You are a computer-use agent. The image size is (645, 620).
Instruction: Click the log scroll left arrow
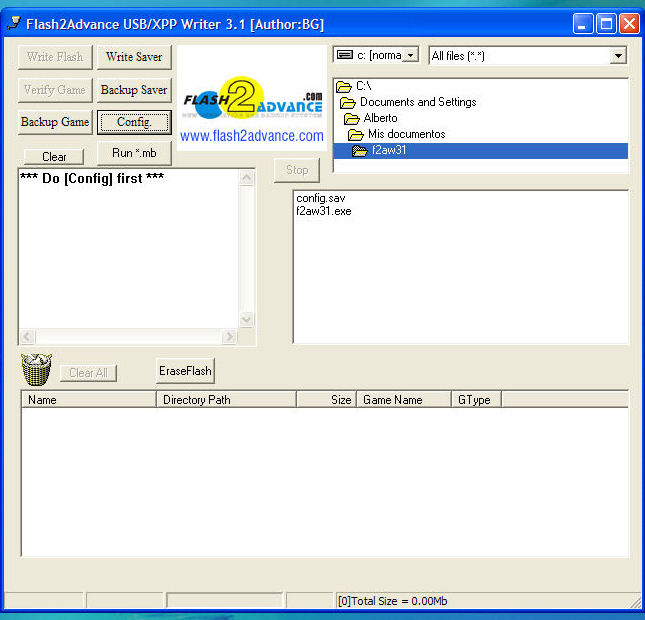28,337
